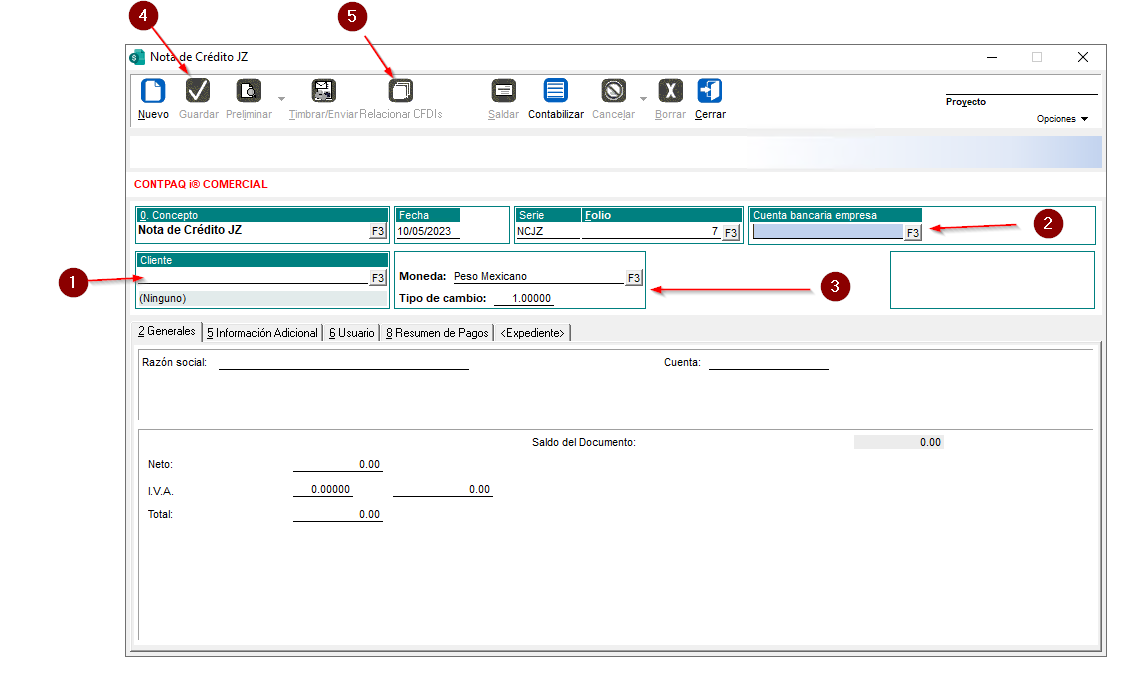Click the Saldo del Documento value
This screenshot has height=680, width=1130.
899,442
